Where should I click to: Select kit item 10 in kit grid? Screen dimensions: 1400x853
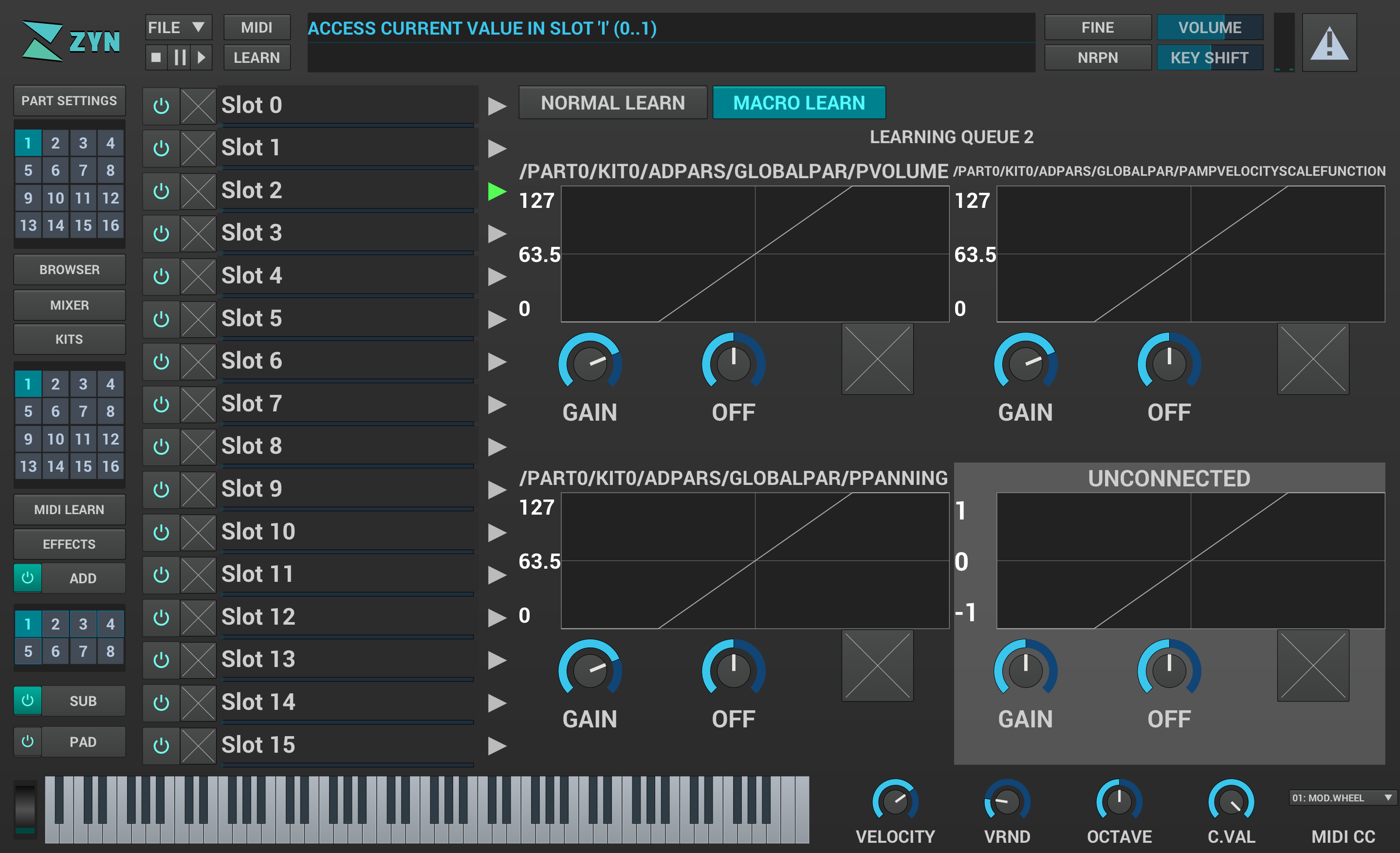point(55,439)
